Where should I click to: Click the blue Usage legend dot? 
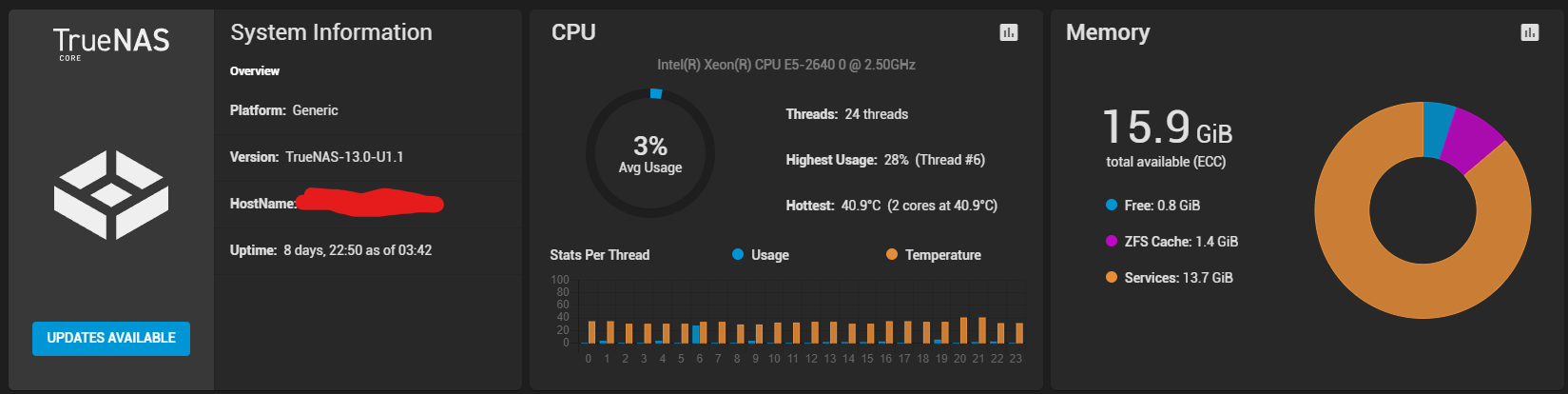pyautogui.click(x=738, y=254)
